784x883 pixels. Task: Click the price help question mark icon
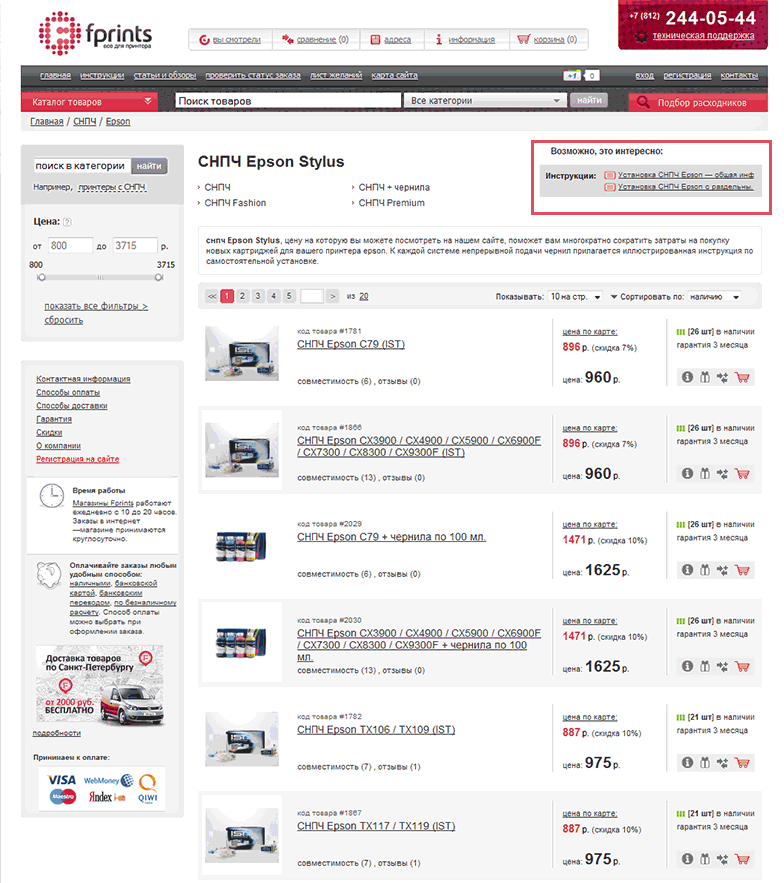[x=67, y=222]
